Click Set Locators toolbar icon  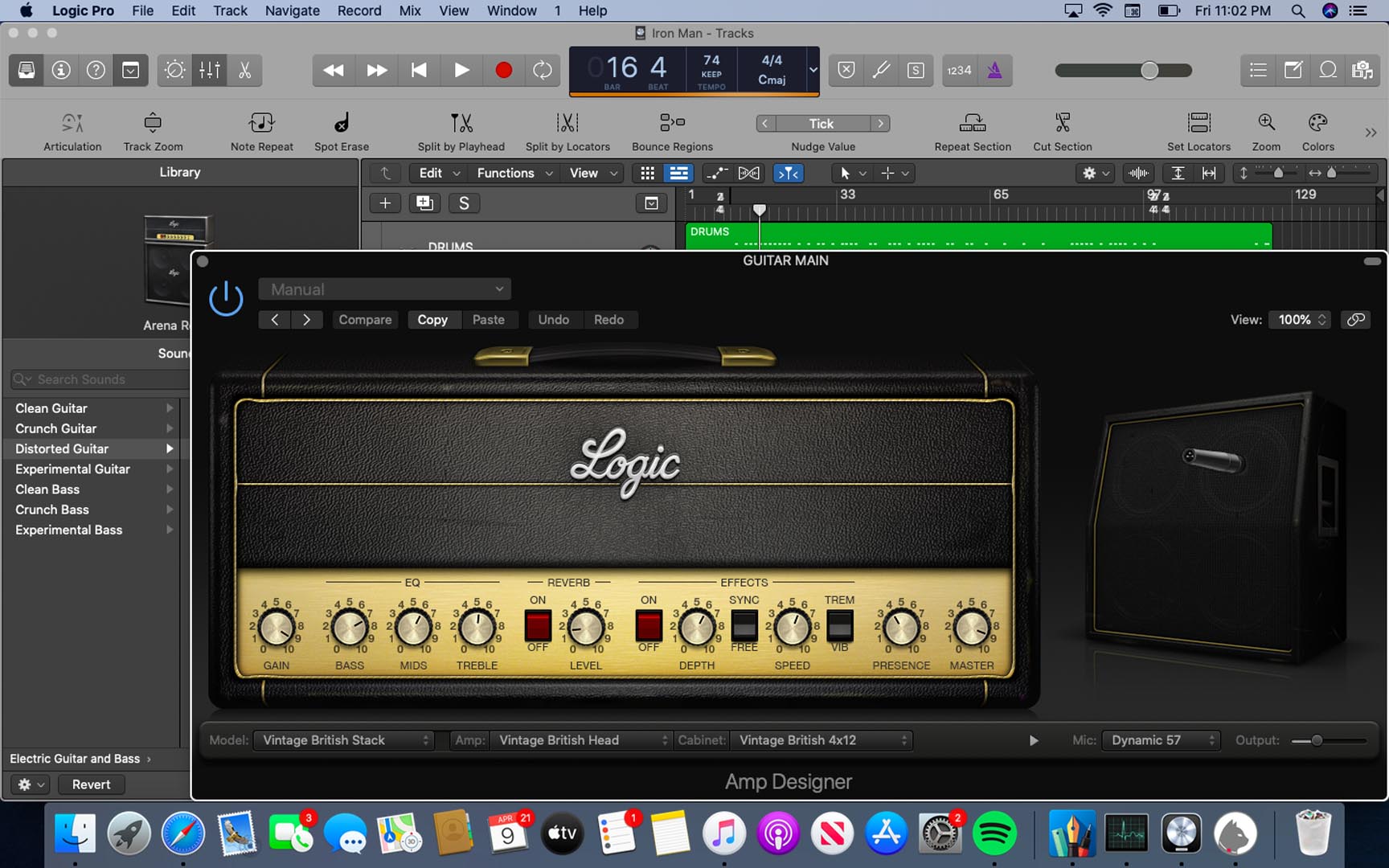tap(1199, 122)
